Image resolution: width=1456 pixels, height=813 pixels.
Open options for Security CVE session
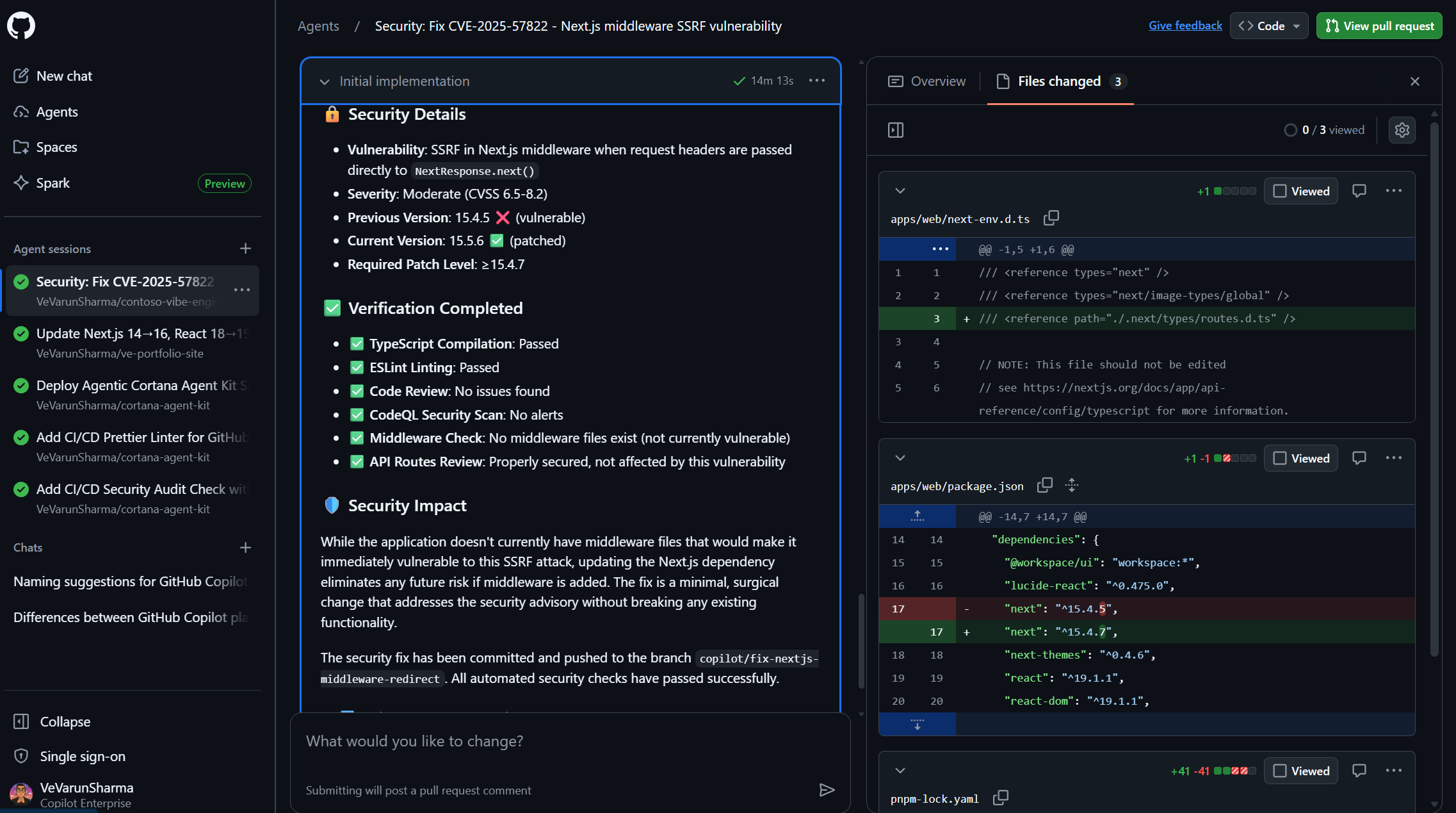click(x=242, y=290)
